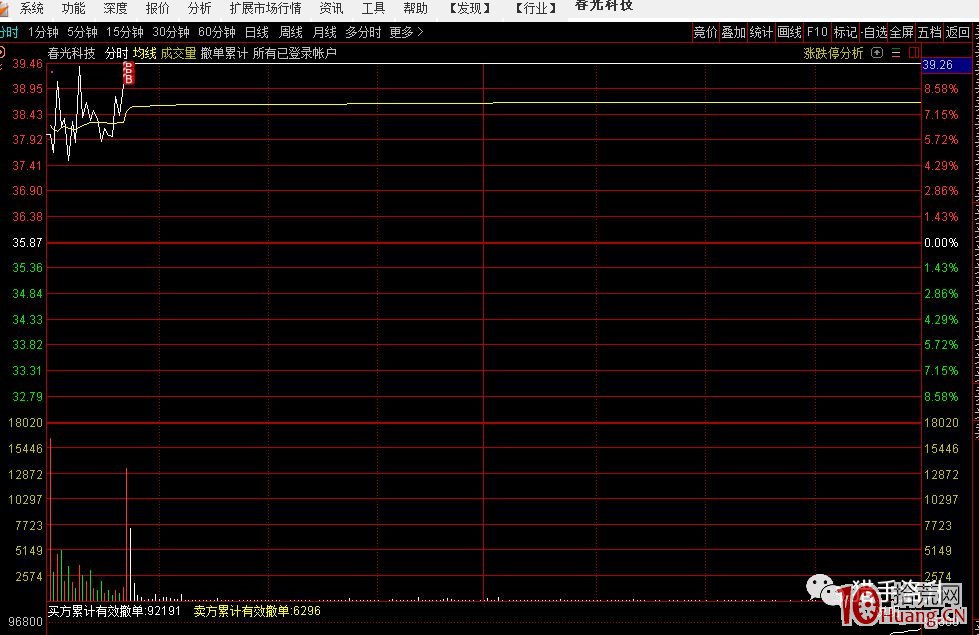Open the 所有已登录帐户 account selector
This screenshot has height=635, width=979.
click(295, 53)
